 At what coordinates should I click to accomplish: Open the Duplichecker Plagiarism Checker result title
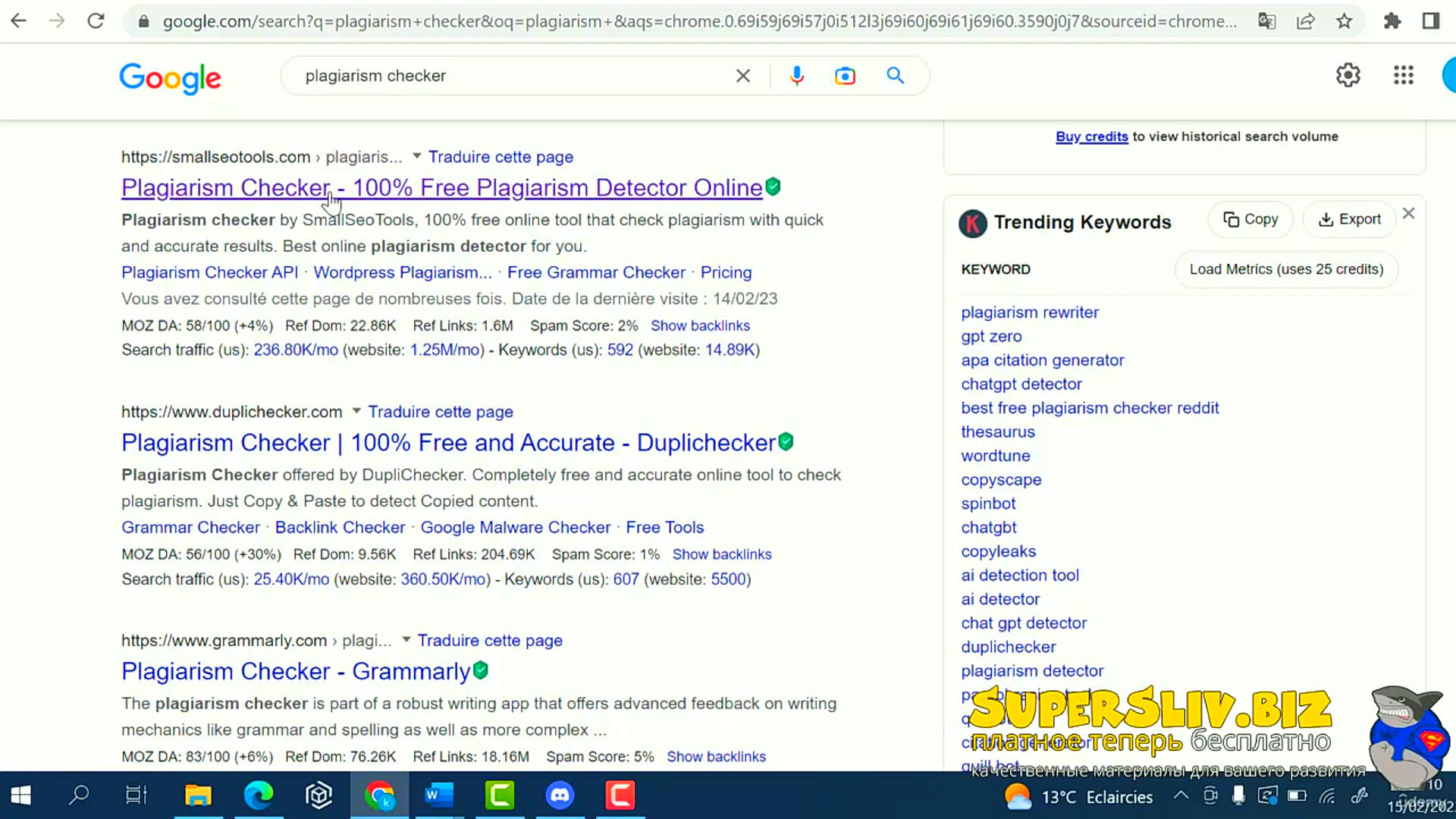(x=448, y=442)
